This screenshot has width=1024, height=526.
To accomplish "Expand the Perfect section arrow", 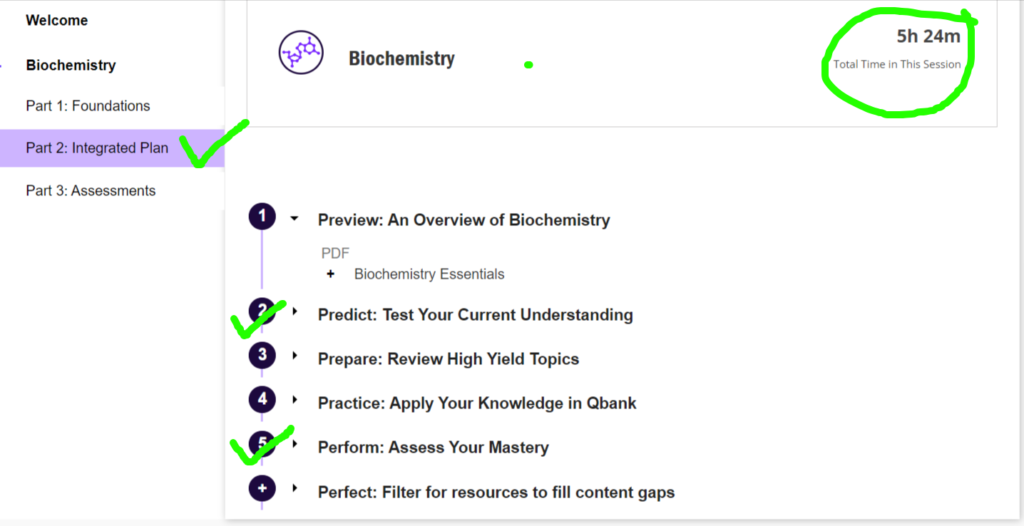I will [295, 489].
